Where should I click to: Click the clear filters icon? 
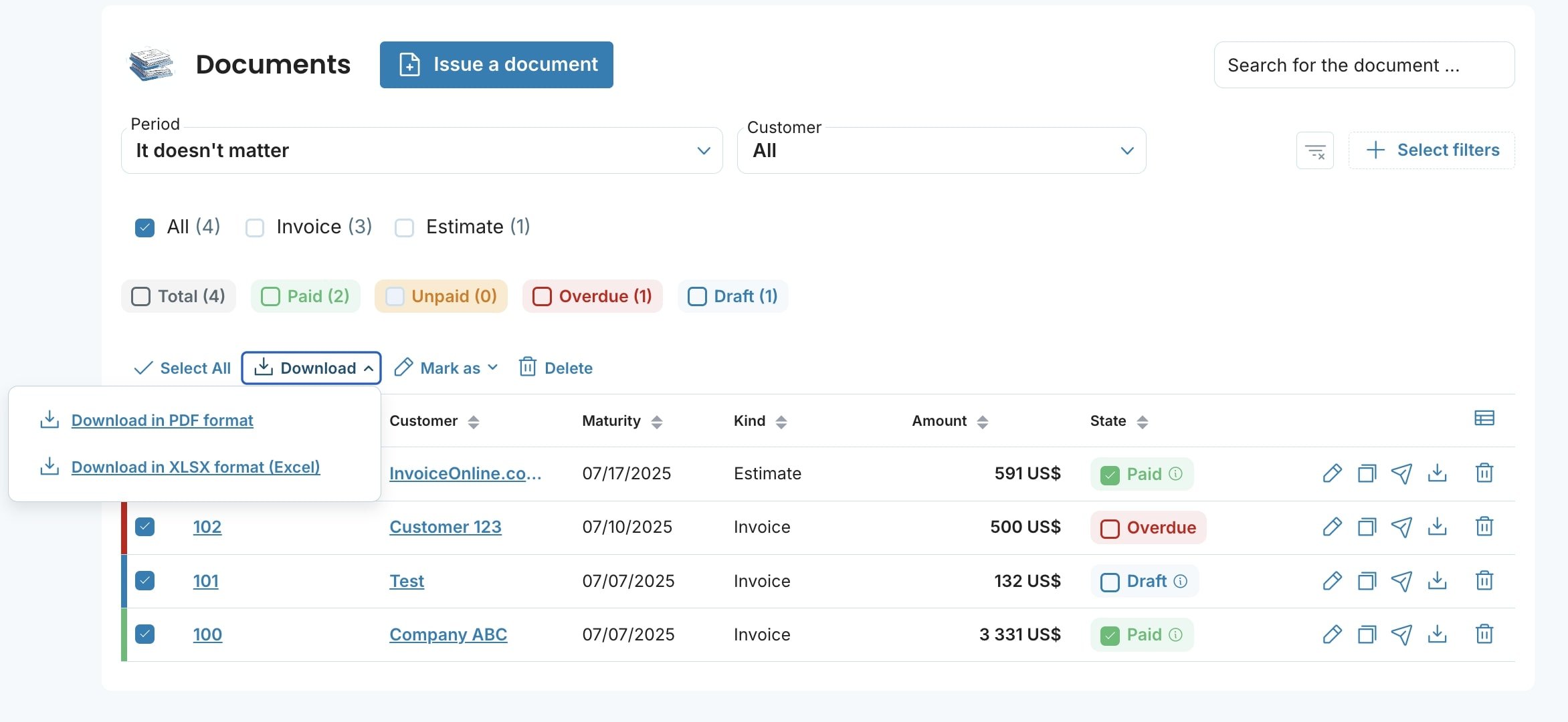pos(1315,150)
